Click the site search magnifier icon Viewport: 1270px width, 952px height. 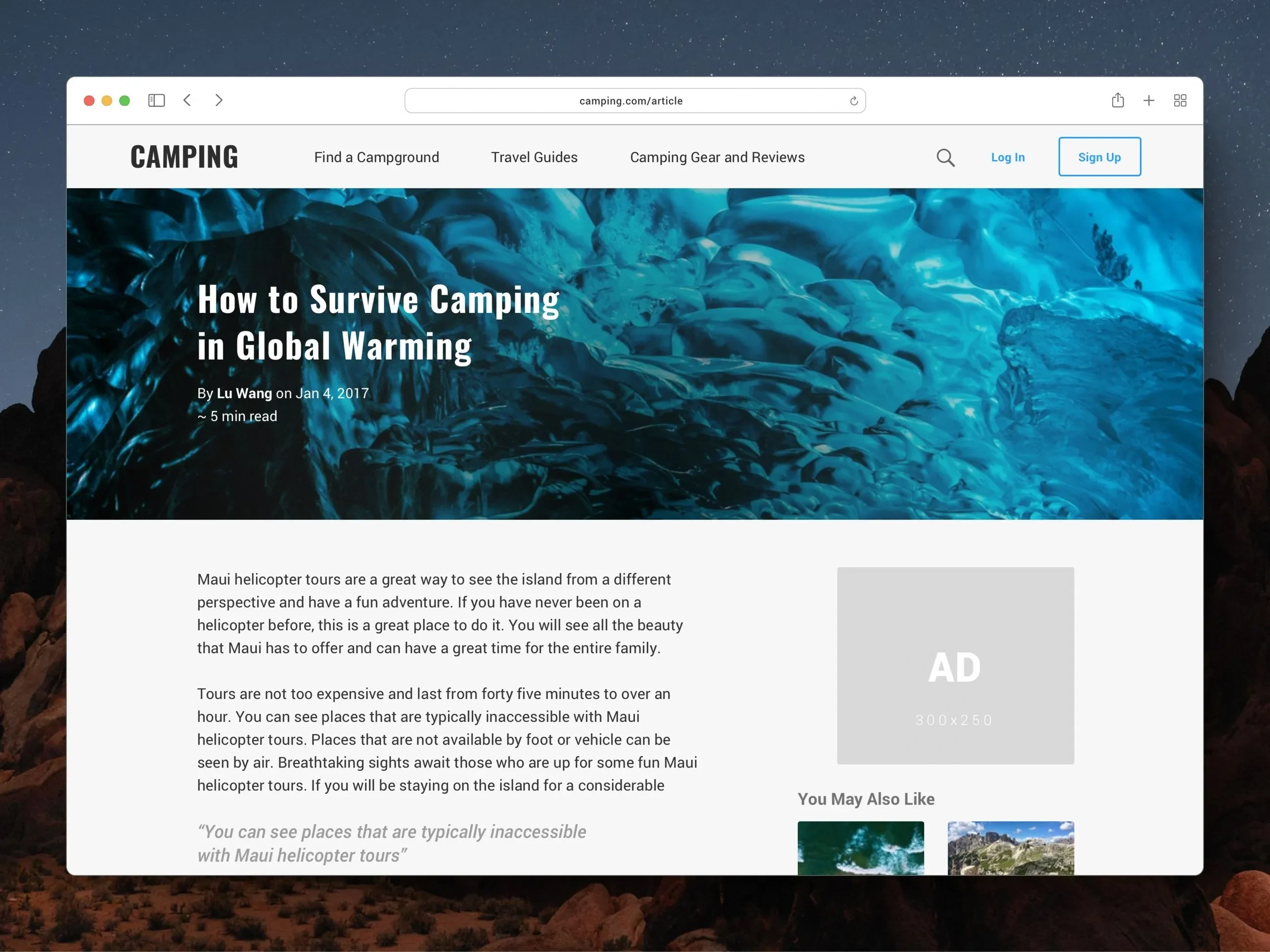click(945, 157)
